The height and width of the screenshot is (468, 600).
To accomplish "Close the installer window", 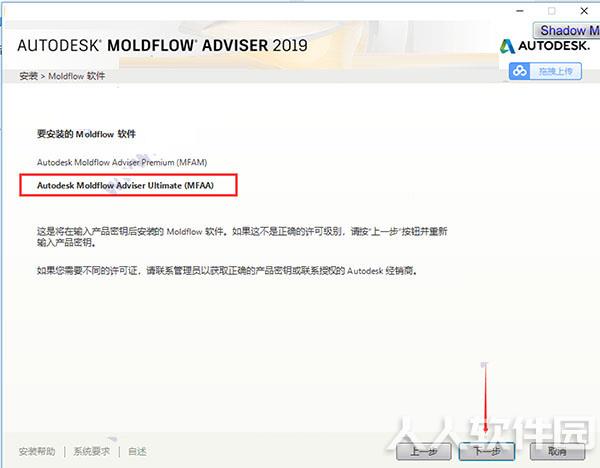I will click(584, 11).
